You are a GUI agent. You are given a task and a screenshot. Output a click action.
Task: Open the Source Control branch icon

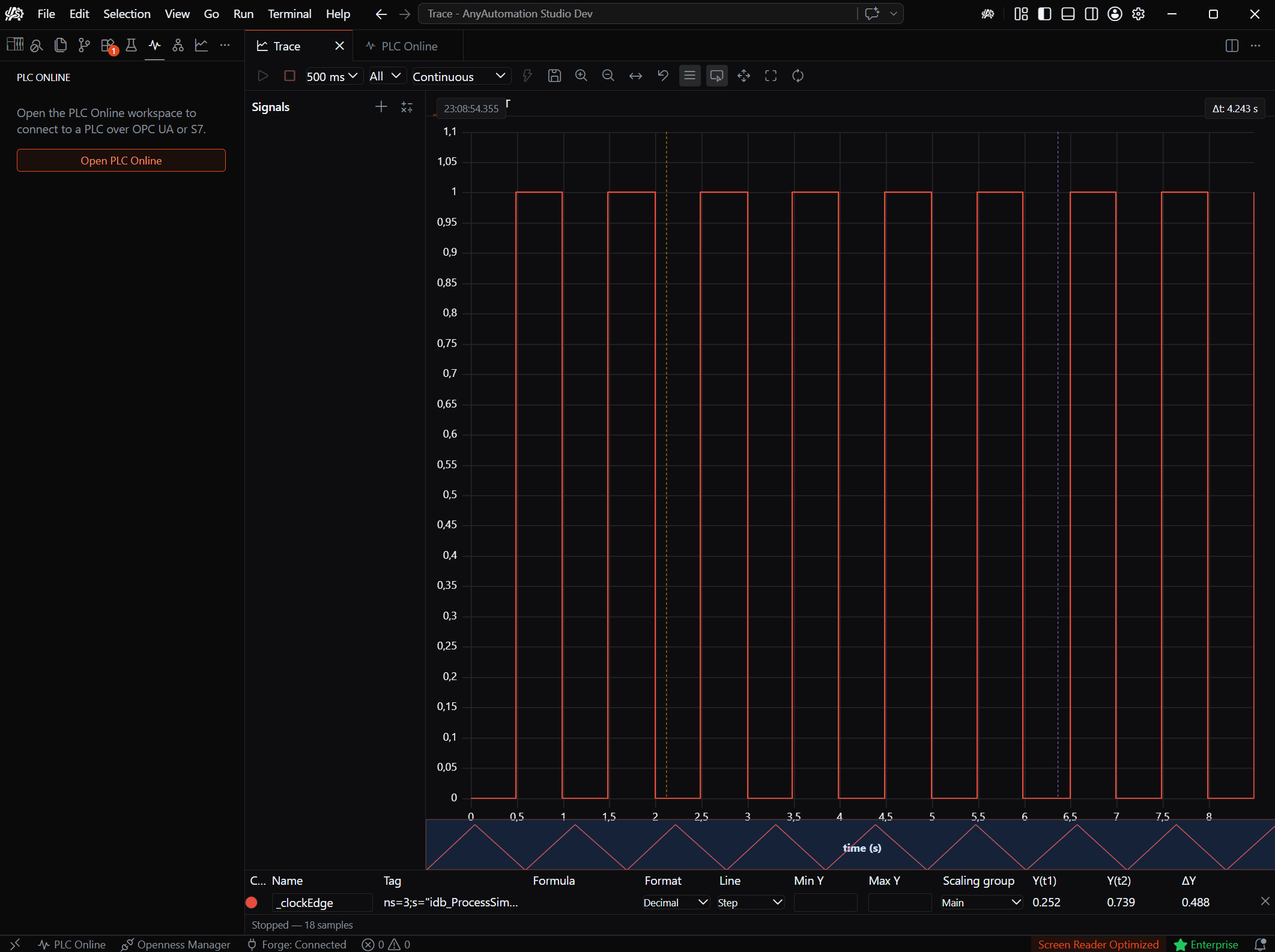tap(84, 45)
